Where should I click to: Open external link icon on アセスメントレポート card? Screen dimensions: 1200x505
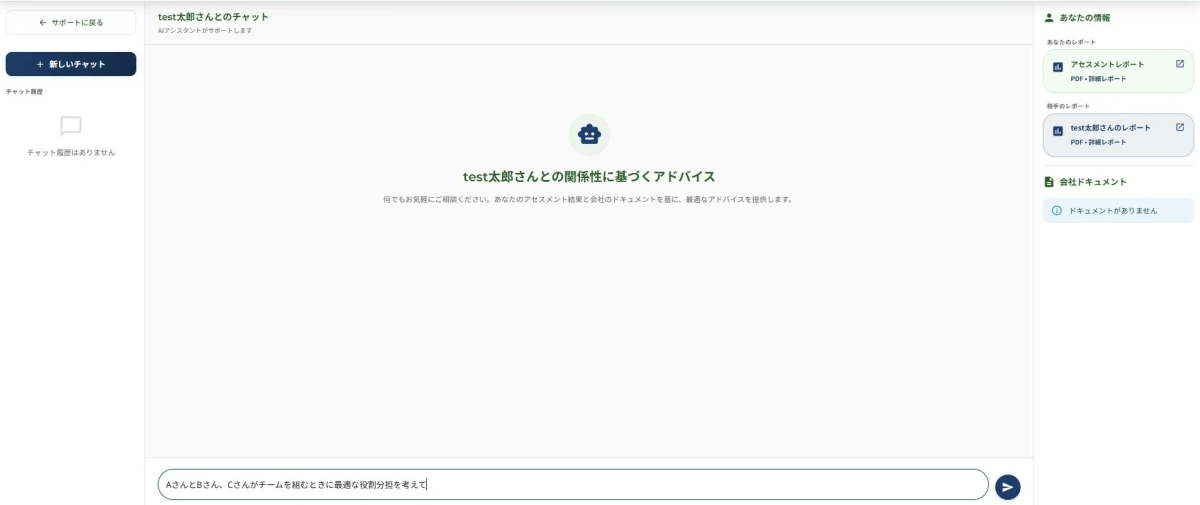1179,64
